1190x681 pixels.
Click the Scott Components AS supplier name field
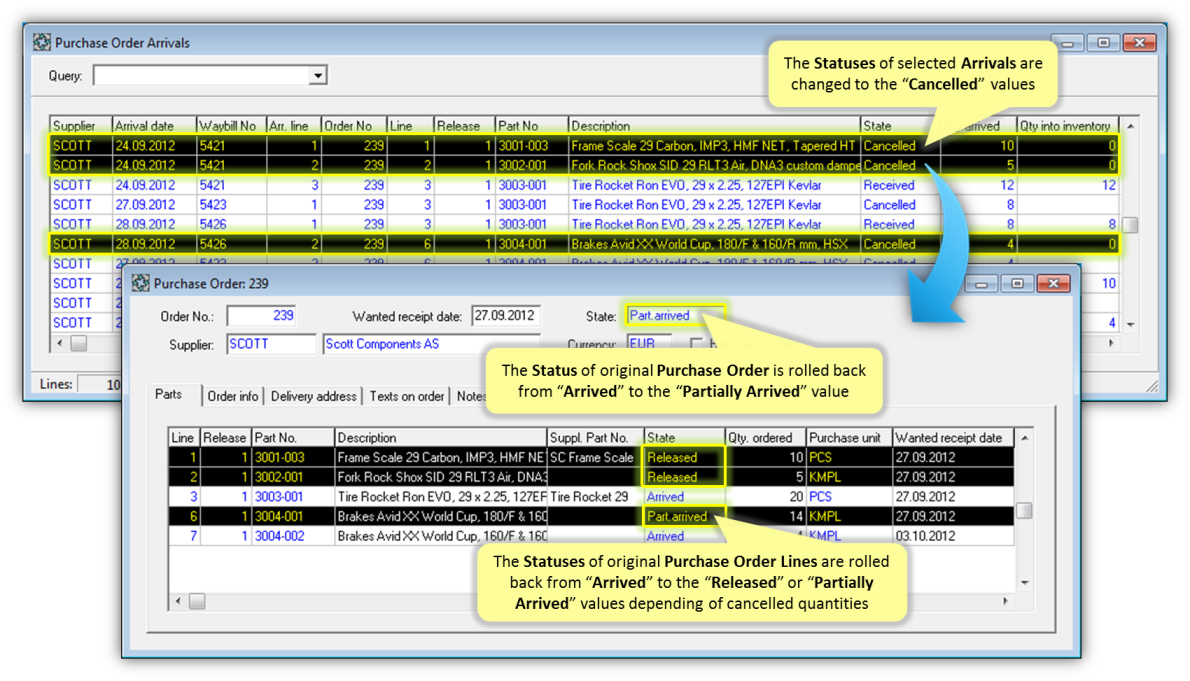[x=431, y=345]
